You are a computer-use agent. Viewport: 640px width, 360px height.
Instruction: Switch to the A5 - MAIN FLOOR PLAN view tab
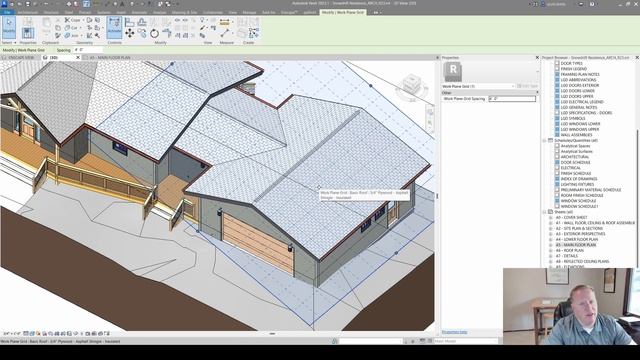click(x=110, y=58)
